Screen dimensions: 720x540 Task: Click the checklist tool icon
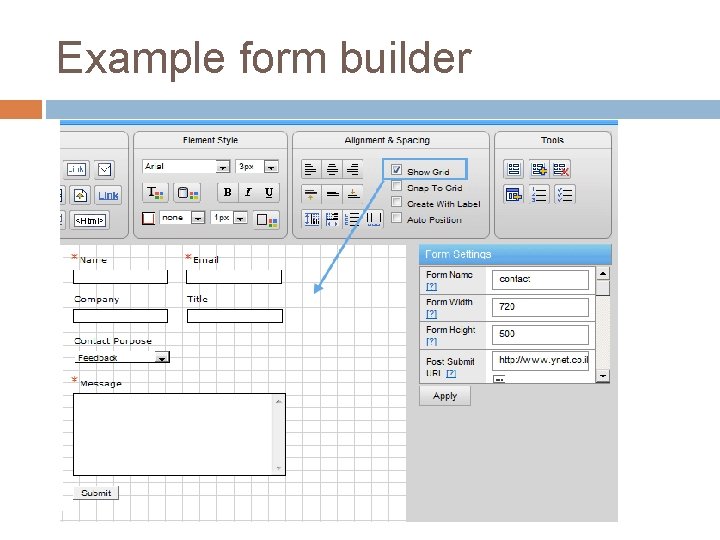click(x=564, y=194)
